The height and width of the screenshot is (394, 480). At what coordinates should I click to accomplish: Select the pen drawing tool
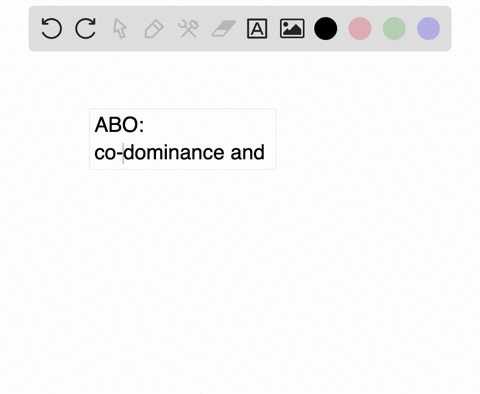(x=154, y=29)
